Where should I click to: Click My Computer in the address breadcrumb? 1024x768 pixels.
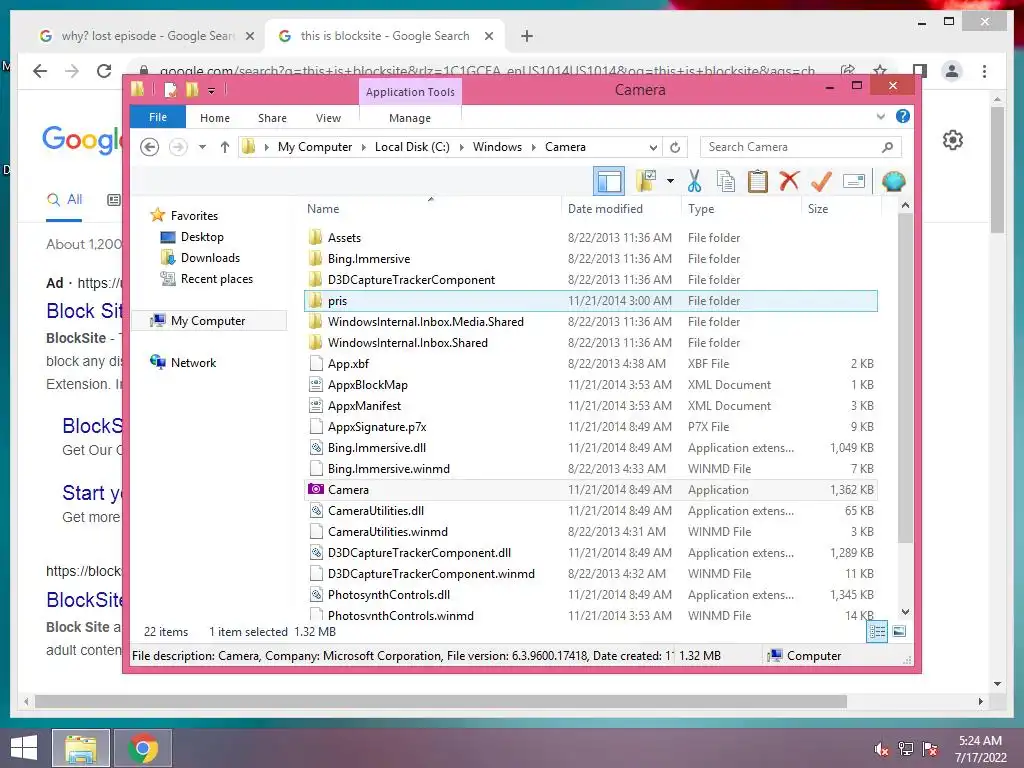pyautogui.click(x=315, y=147)
